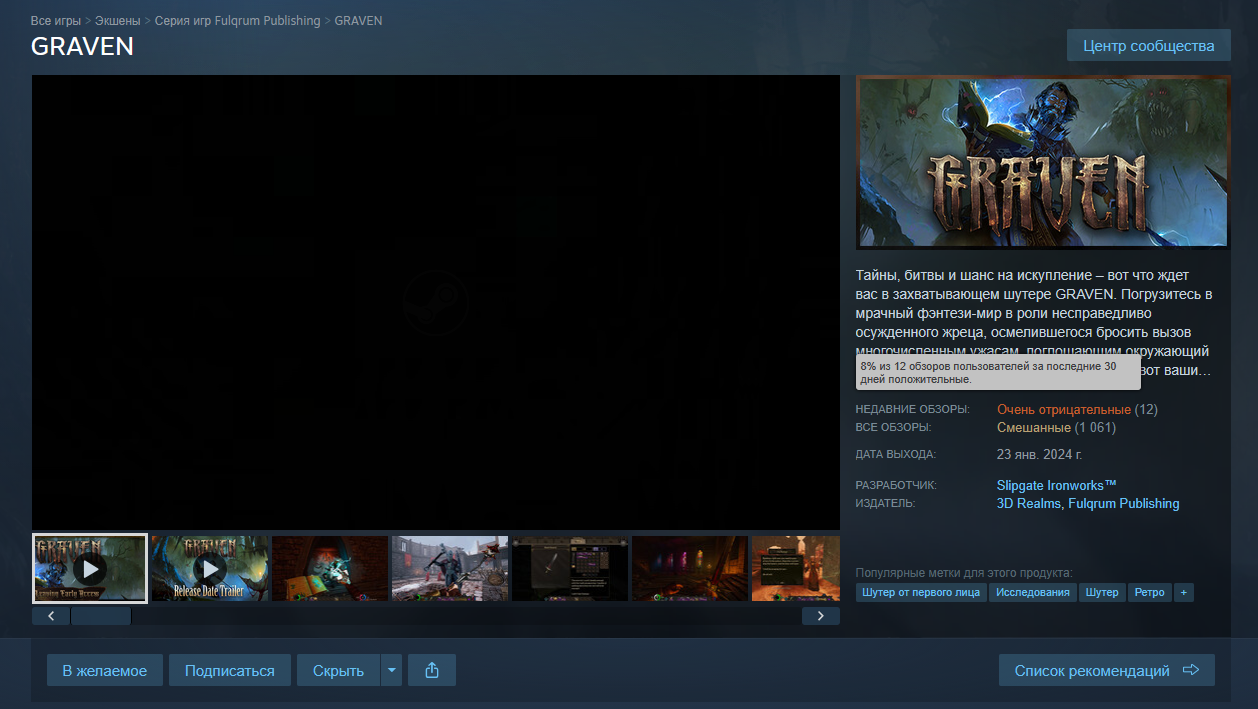
Task: Open developer Slipgate Ironworks link
Action: [1057, 486]
